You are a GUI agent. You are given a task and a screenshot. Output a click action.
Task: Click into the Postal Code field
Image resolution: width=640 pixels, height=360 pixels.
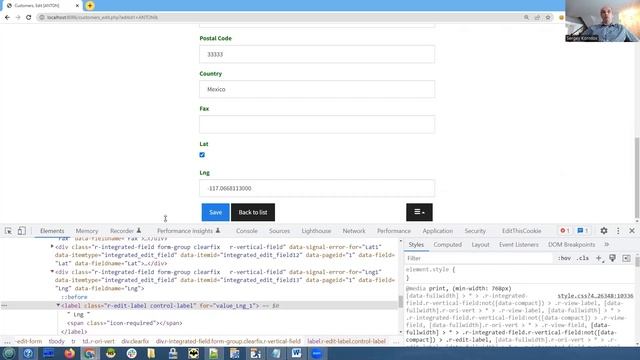pos(317,54)
